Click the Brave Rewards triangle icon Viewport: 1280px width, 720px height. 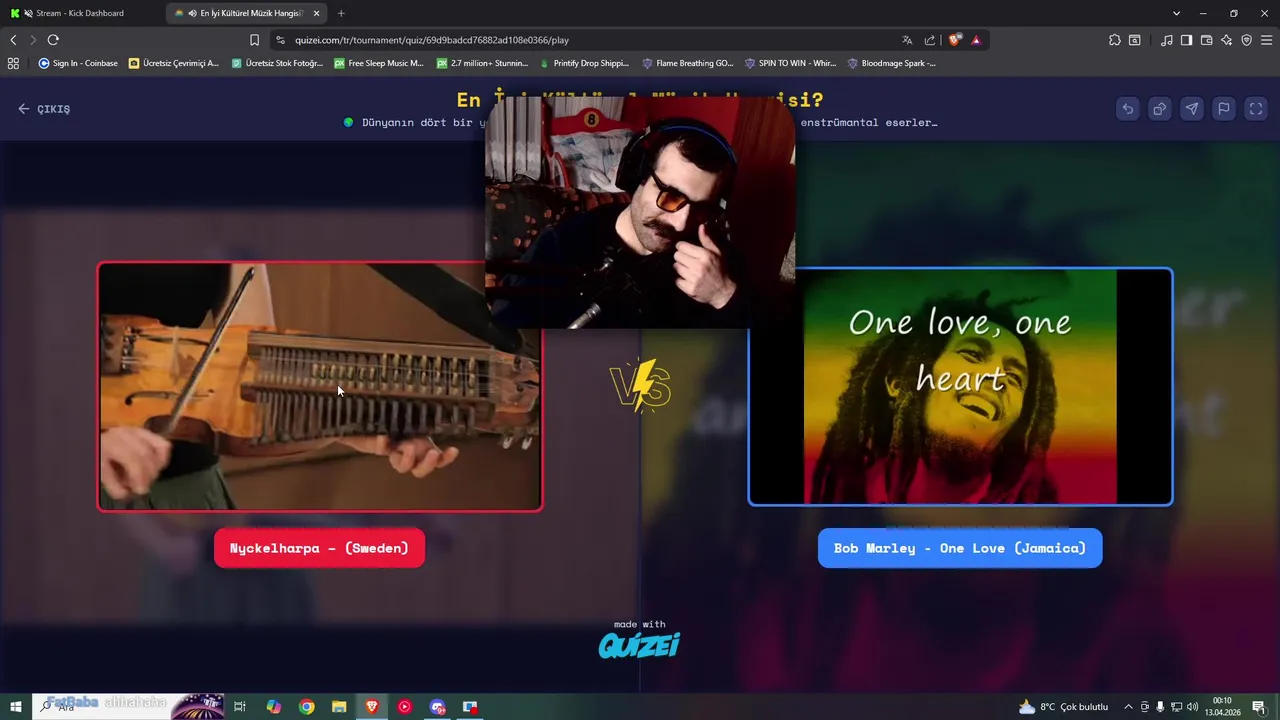(976, 40)
